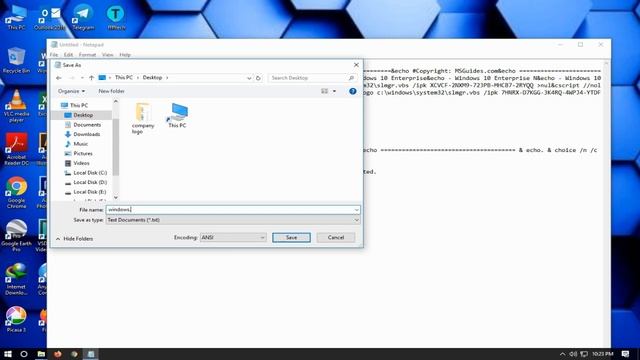Open the Action Center notifications
This screenshot has width=640, height=360.
click(x=625, y=354)
